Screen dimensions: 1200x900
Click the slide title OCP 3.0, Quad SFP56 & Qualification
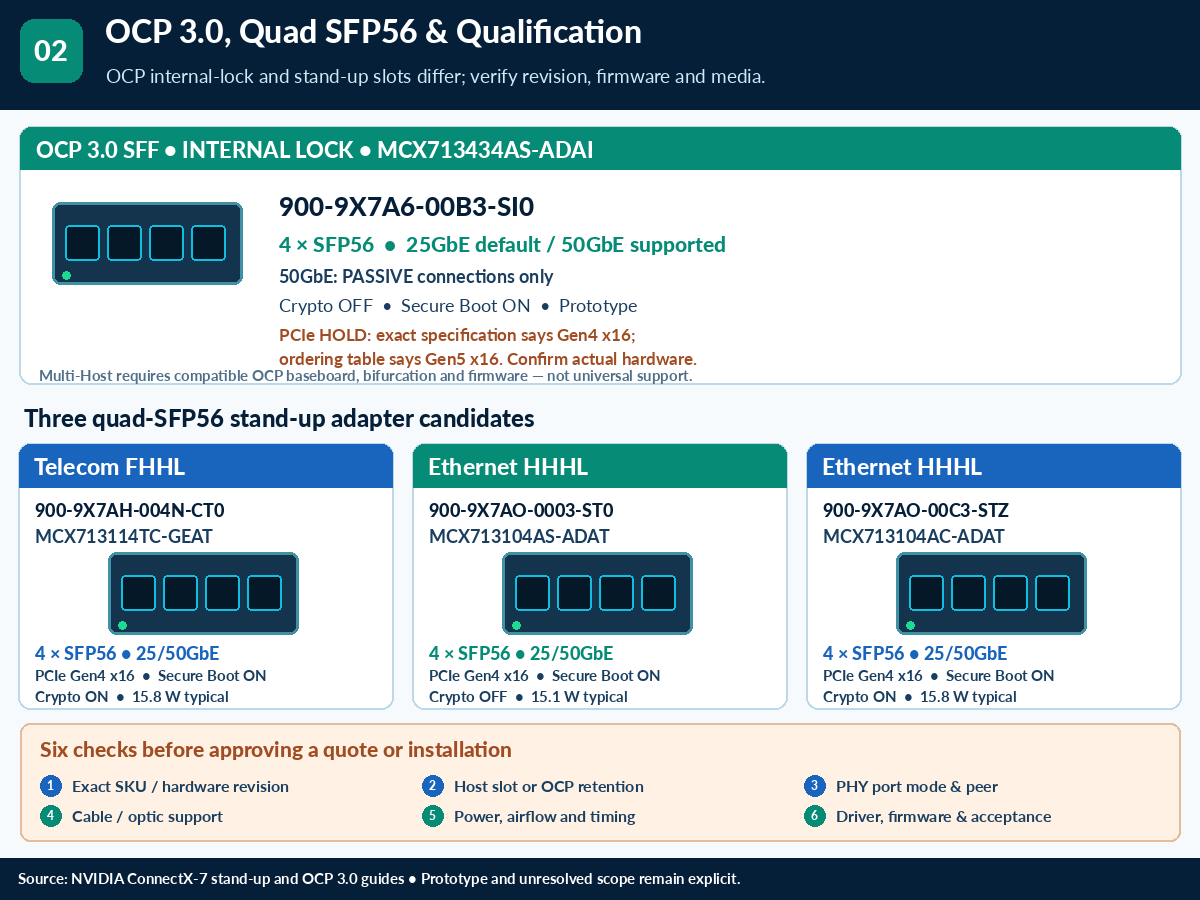[373, 33]
